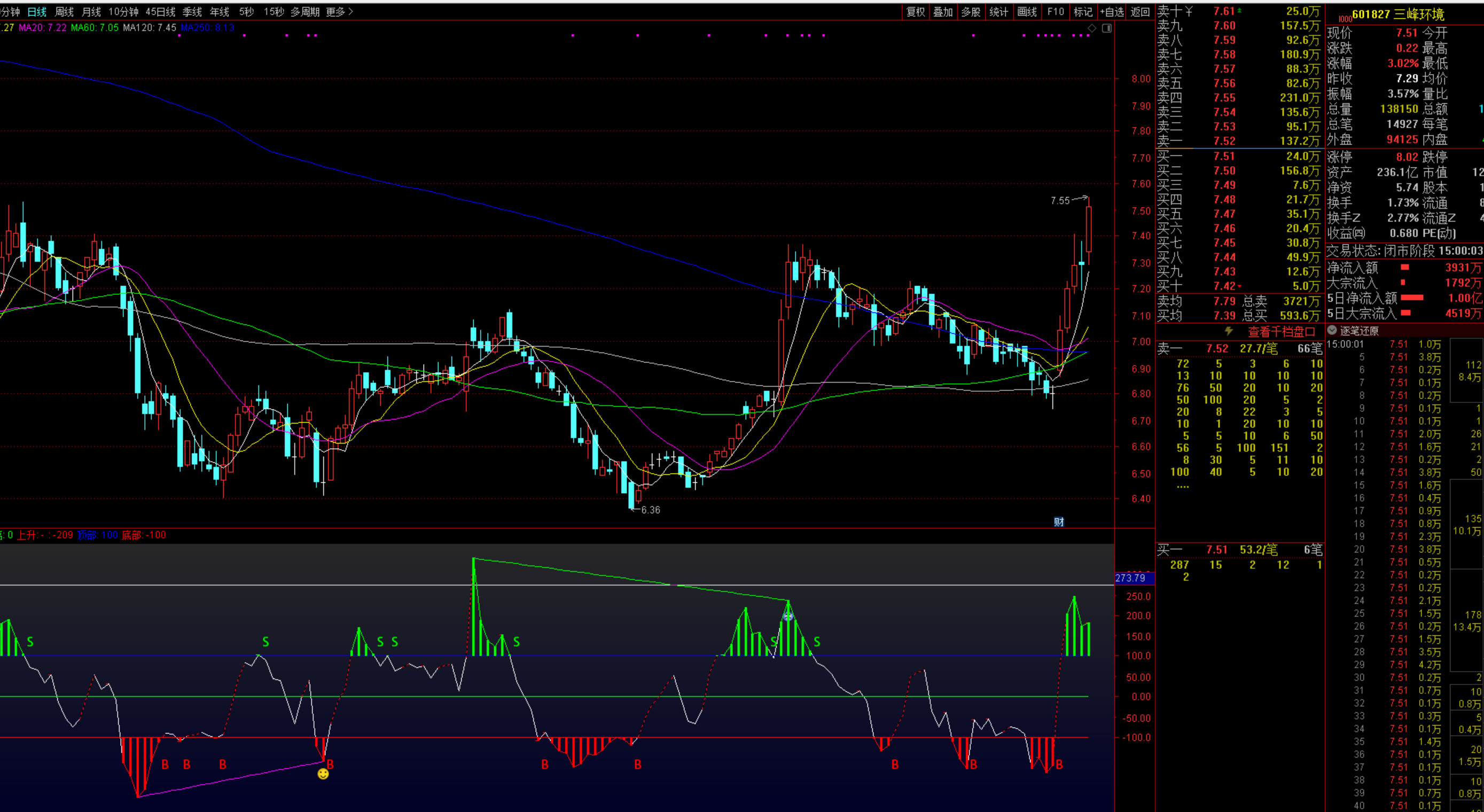Click the 净流入额 3931万 row
1484x812 pixels.
pos(1404,268)
